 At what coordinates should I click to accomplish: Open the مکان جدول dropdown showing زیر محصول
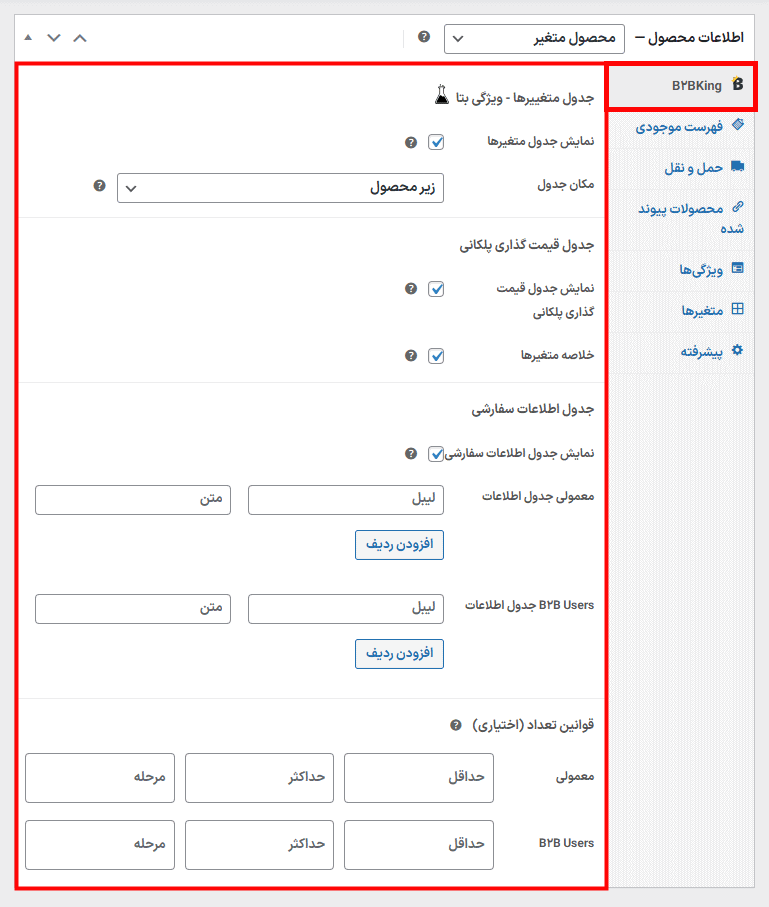282,188
